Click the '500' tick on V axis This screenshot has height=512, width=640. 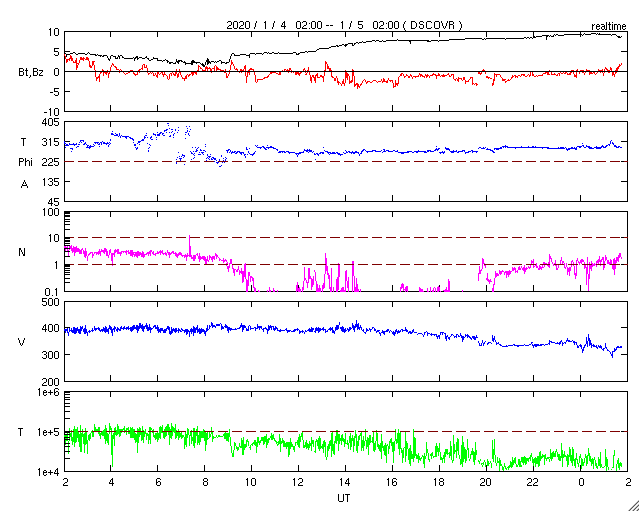(x=51, y=303)
